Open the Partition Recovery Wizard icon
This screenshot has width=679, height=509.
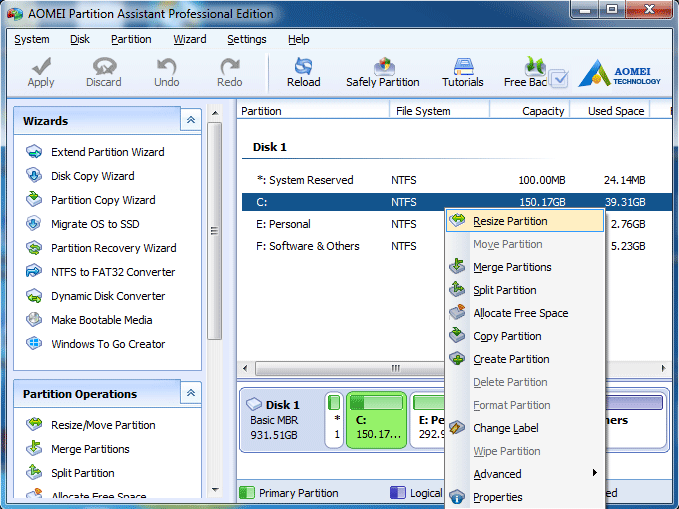[34, 248]
